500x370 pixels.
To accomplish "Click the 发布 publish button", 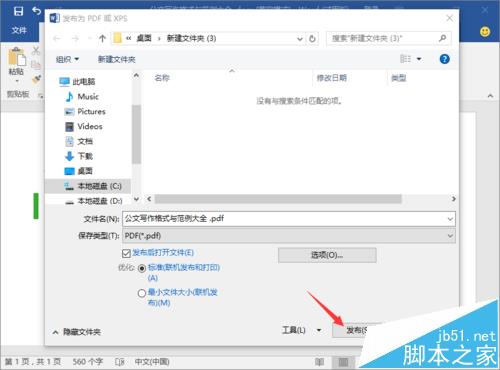I will [356, 330].
